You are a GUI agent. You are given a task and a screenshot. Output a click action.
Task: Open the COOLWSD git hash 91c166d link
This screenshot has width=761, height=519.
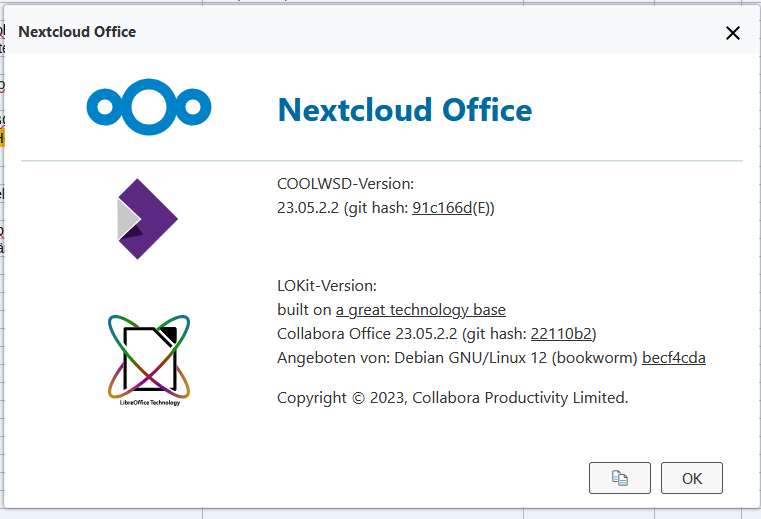click(x=442, y=208)
